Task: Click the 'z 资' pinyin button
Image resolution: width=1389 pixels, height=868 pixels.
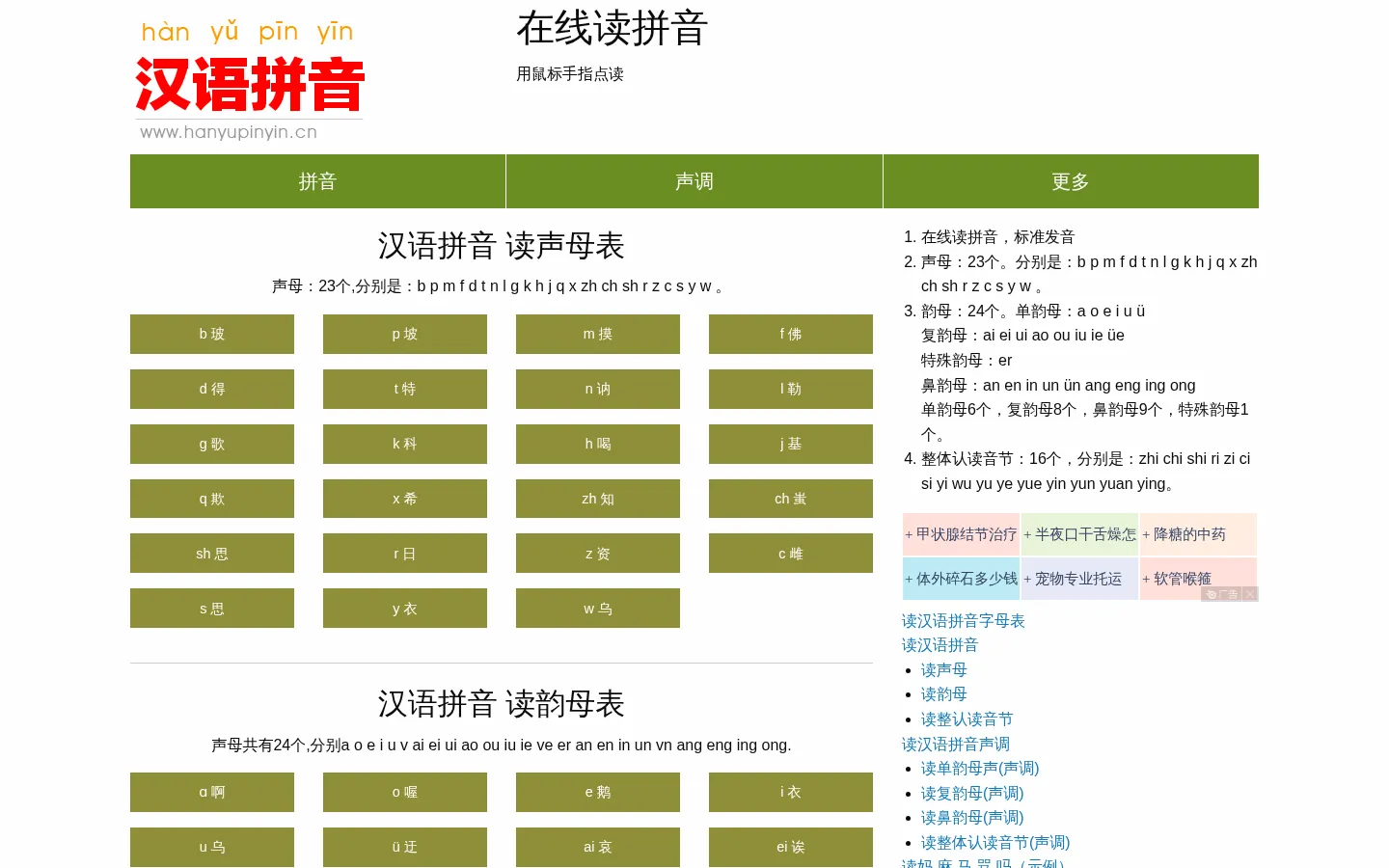Action: pos(598,554)
